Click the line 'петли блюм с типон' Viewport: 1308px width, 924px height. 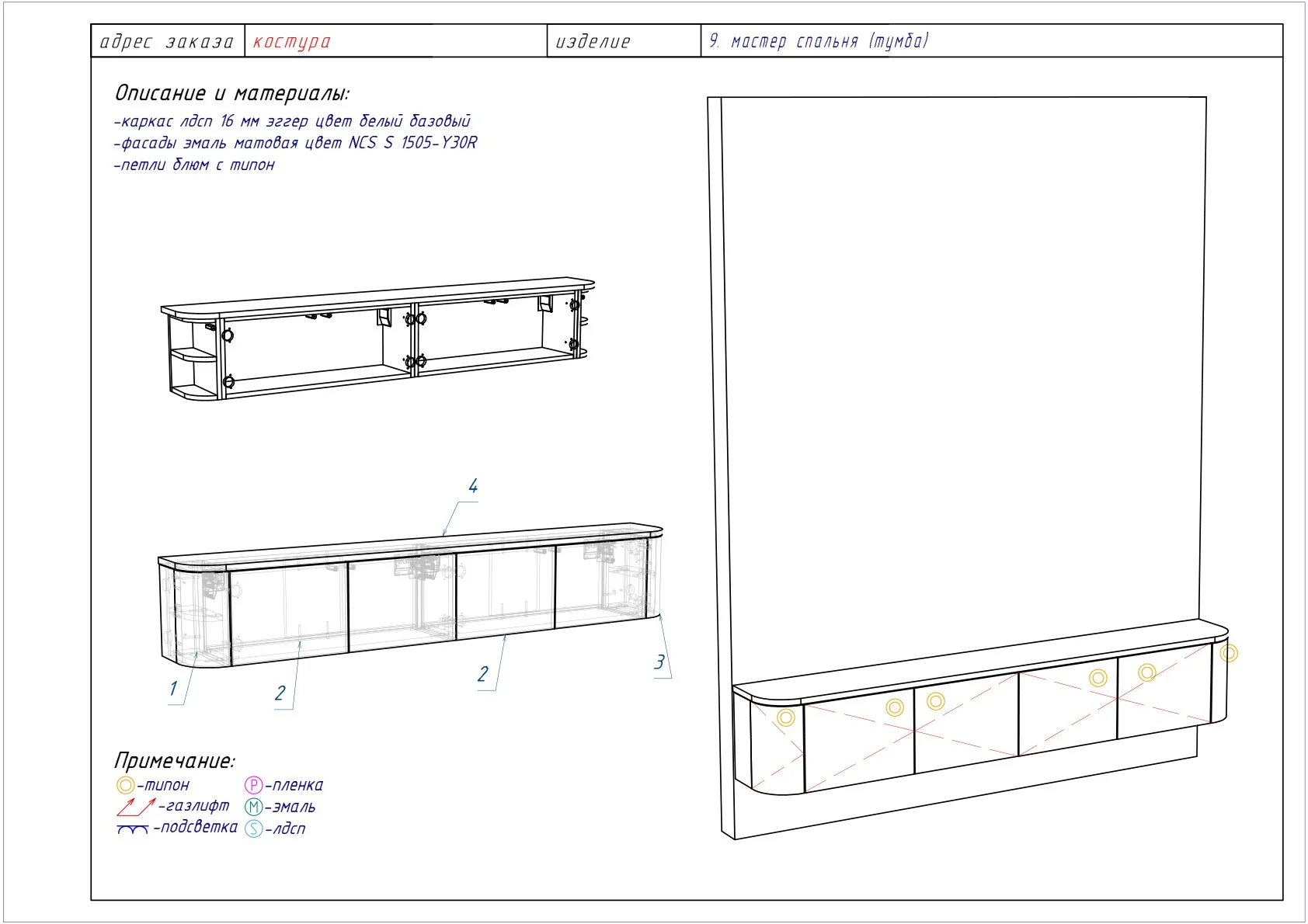(194, 165)
